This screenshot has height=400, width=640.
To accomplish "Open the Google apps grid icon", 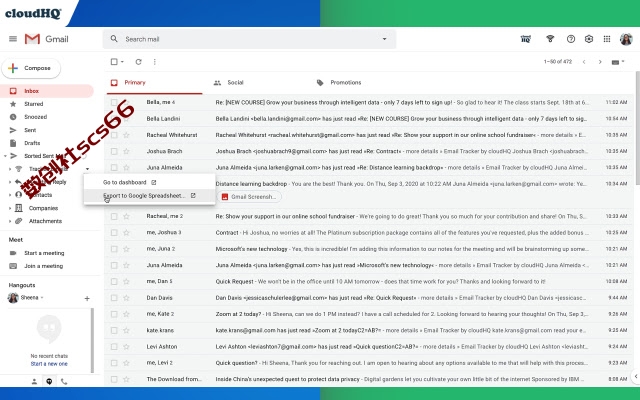I will [607, 39].
